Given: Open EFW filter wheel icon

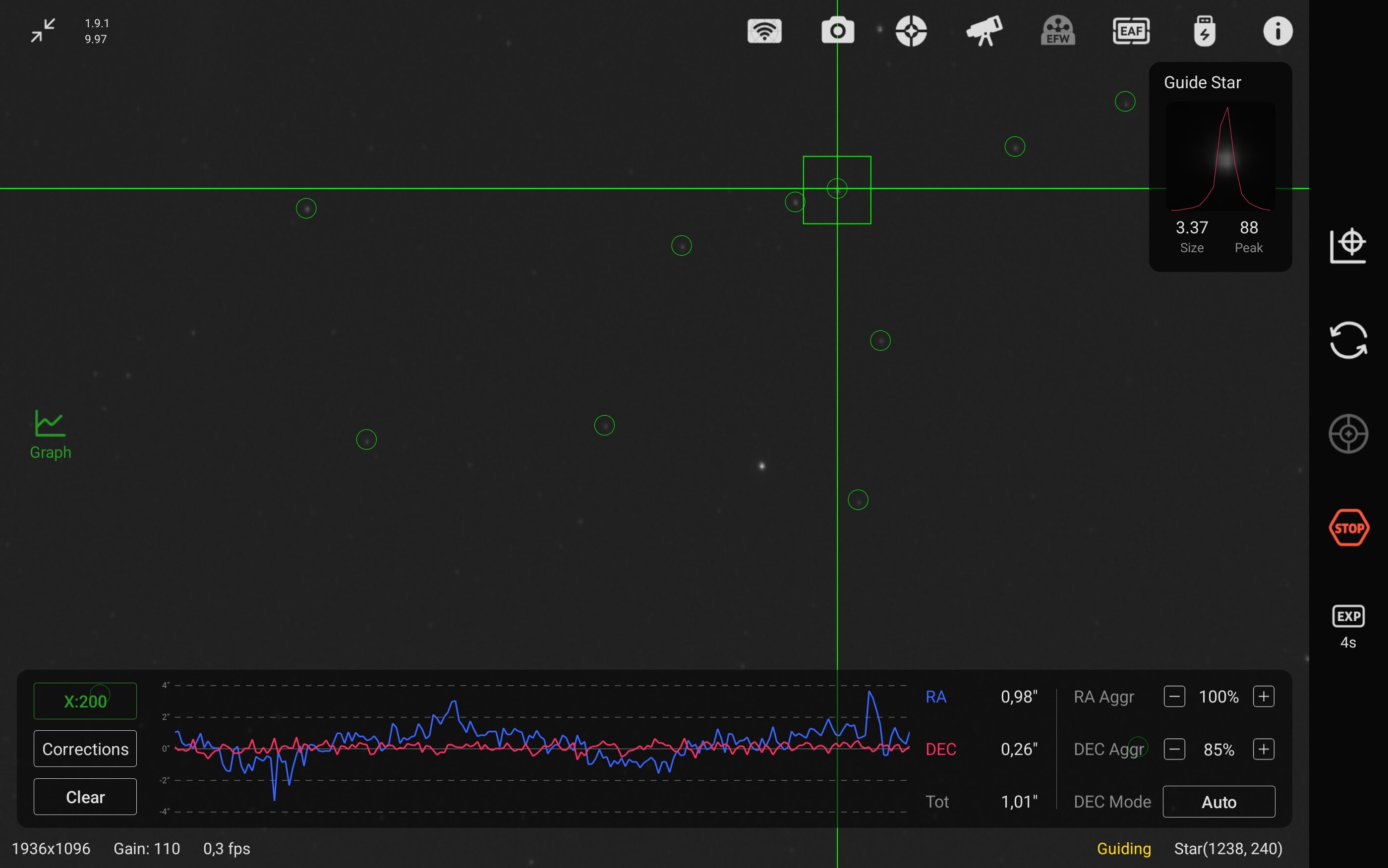Looking at the screenshot, I should tap(1058, 31).
